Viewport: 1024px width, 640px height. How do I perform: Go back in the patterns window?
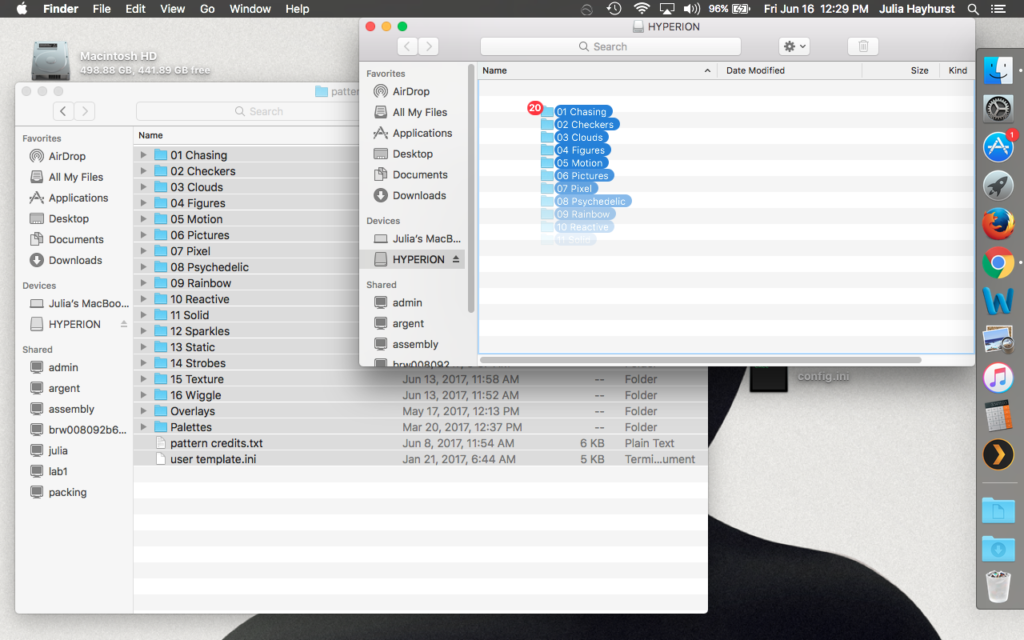coord(63,111)
